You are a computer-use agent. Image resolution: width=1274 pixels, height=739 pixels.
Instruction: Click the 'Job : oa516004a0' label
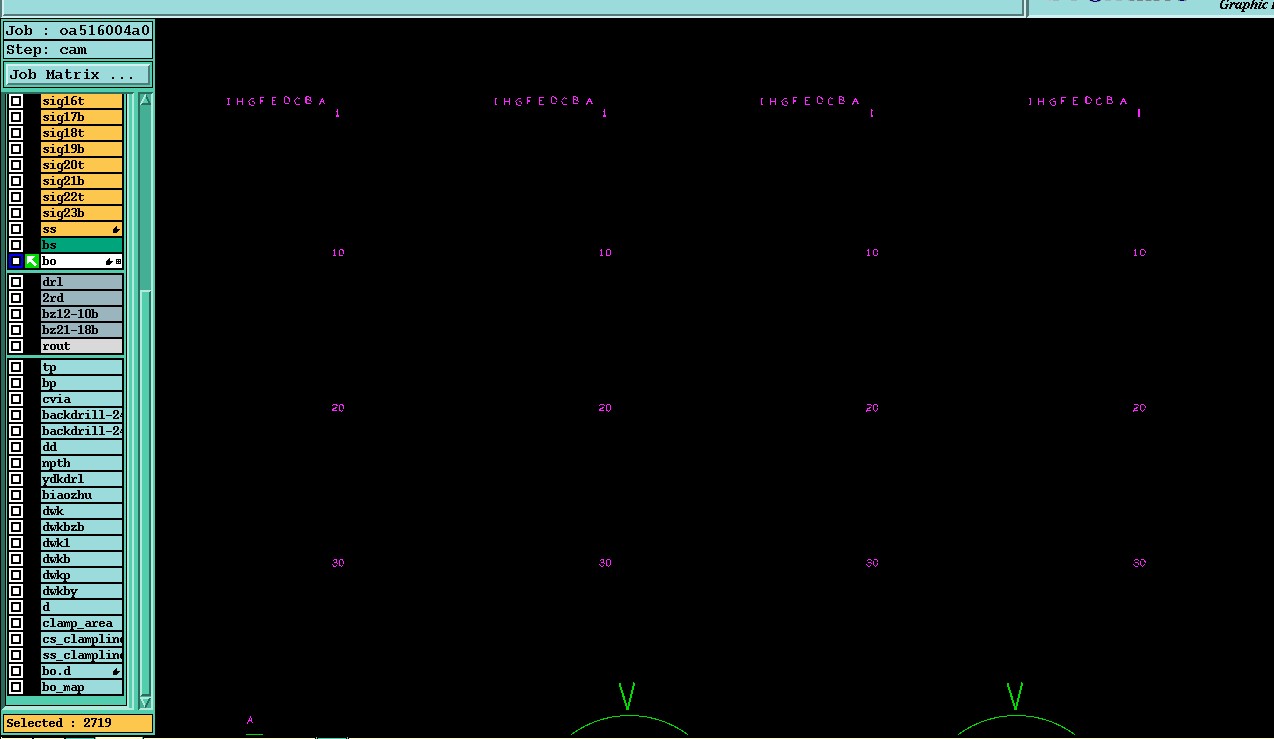click(x=78, y=31)
